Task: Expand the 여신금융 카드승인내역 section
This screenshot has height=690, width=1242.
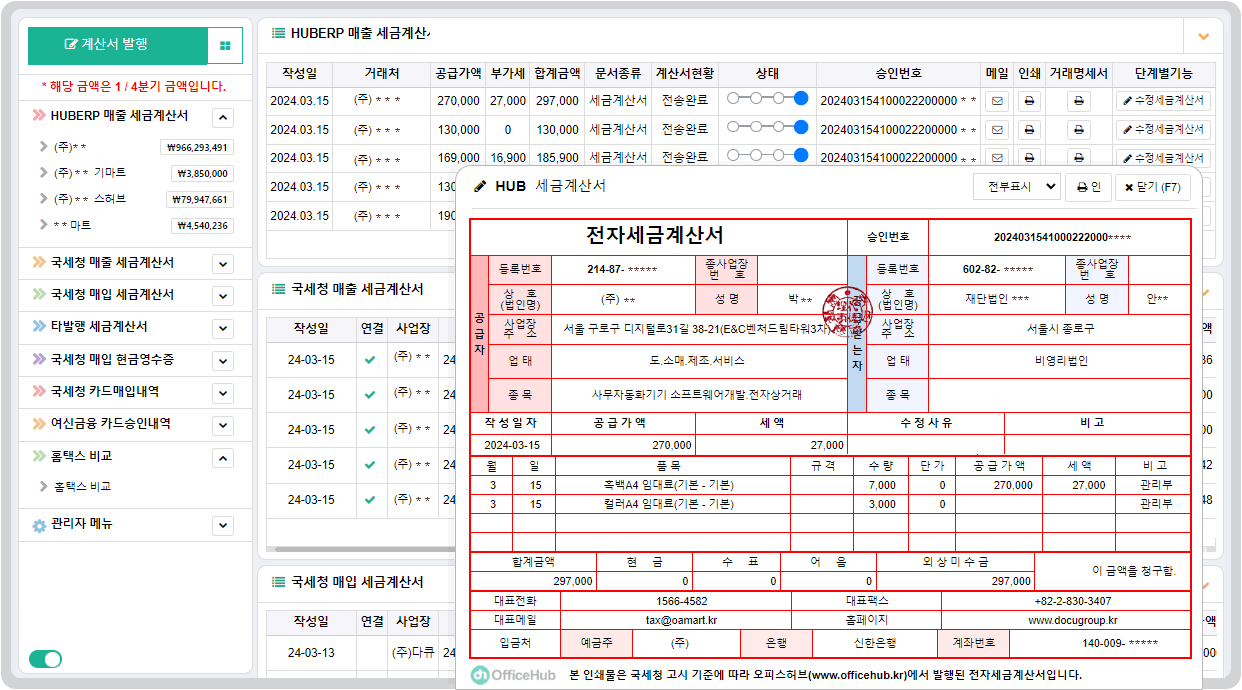Action: (224, 425)
